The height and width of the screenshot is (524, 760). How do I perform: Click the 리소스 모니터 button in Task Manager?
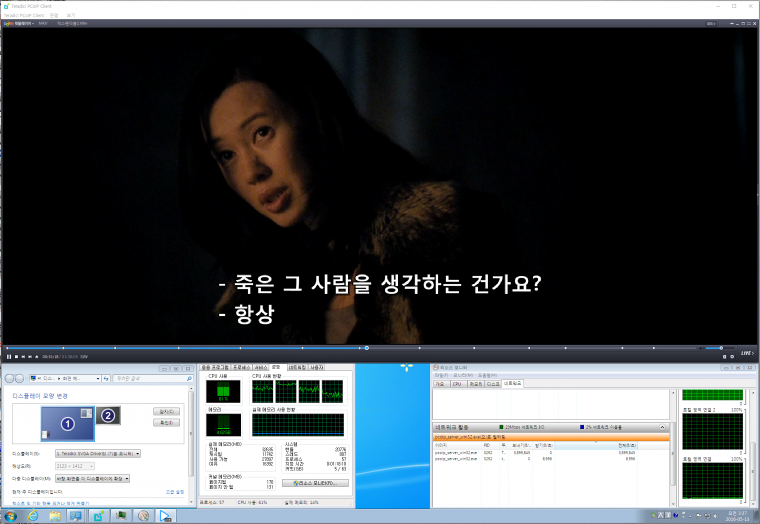(x=316, y=483)
